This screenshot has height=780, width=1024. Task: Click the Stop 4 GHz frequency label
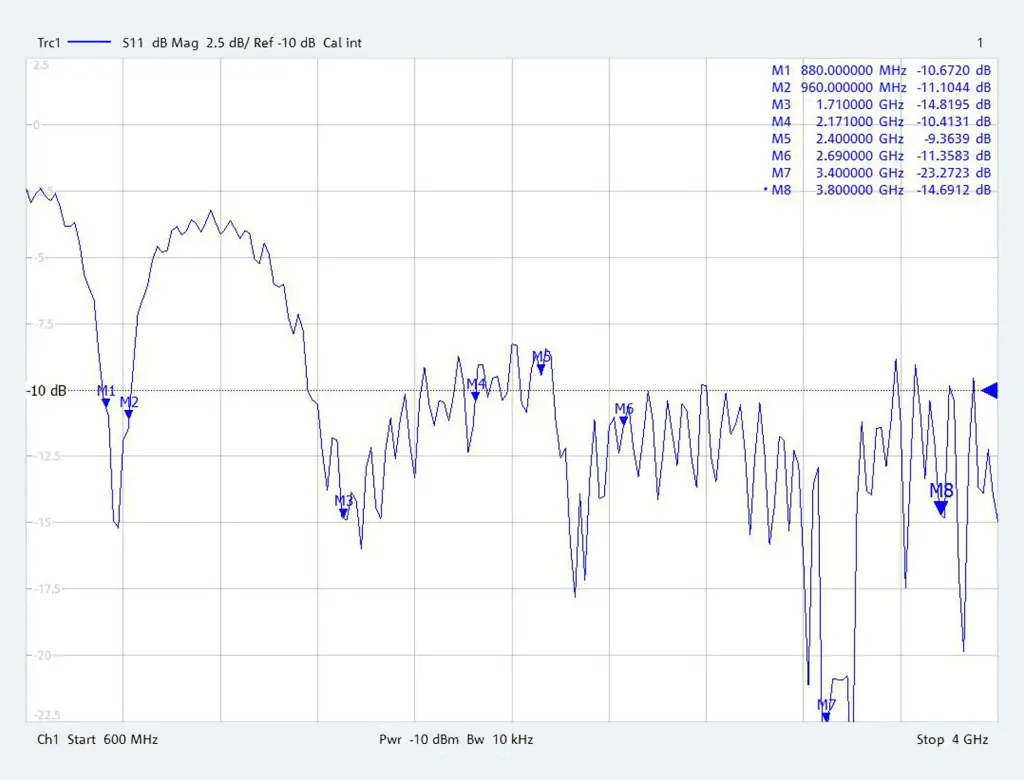point(952,739)
